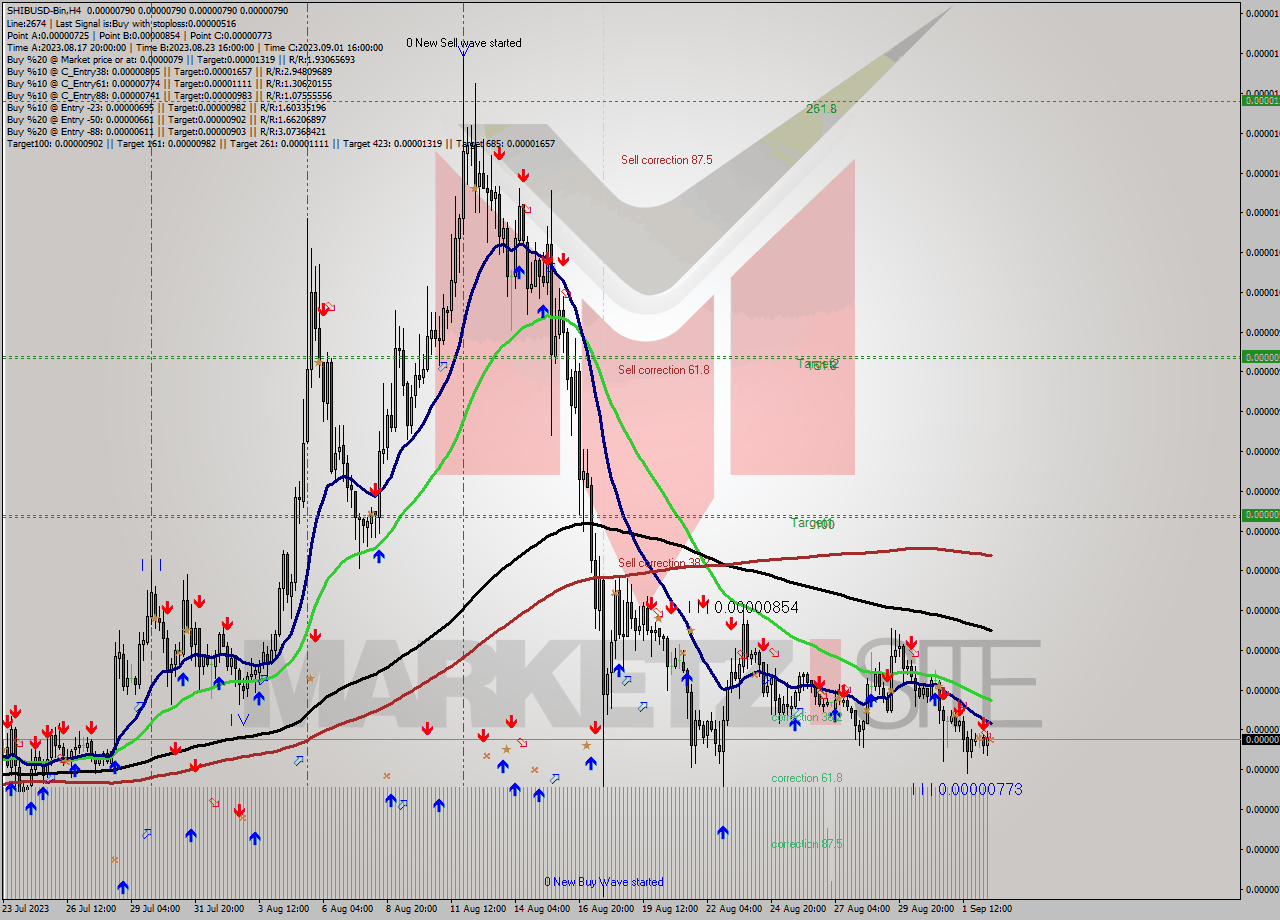
Task: Click the green price tag at the 261.8 level
Action: tap(1260, 100)
